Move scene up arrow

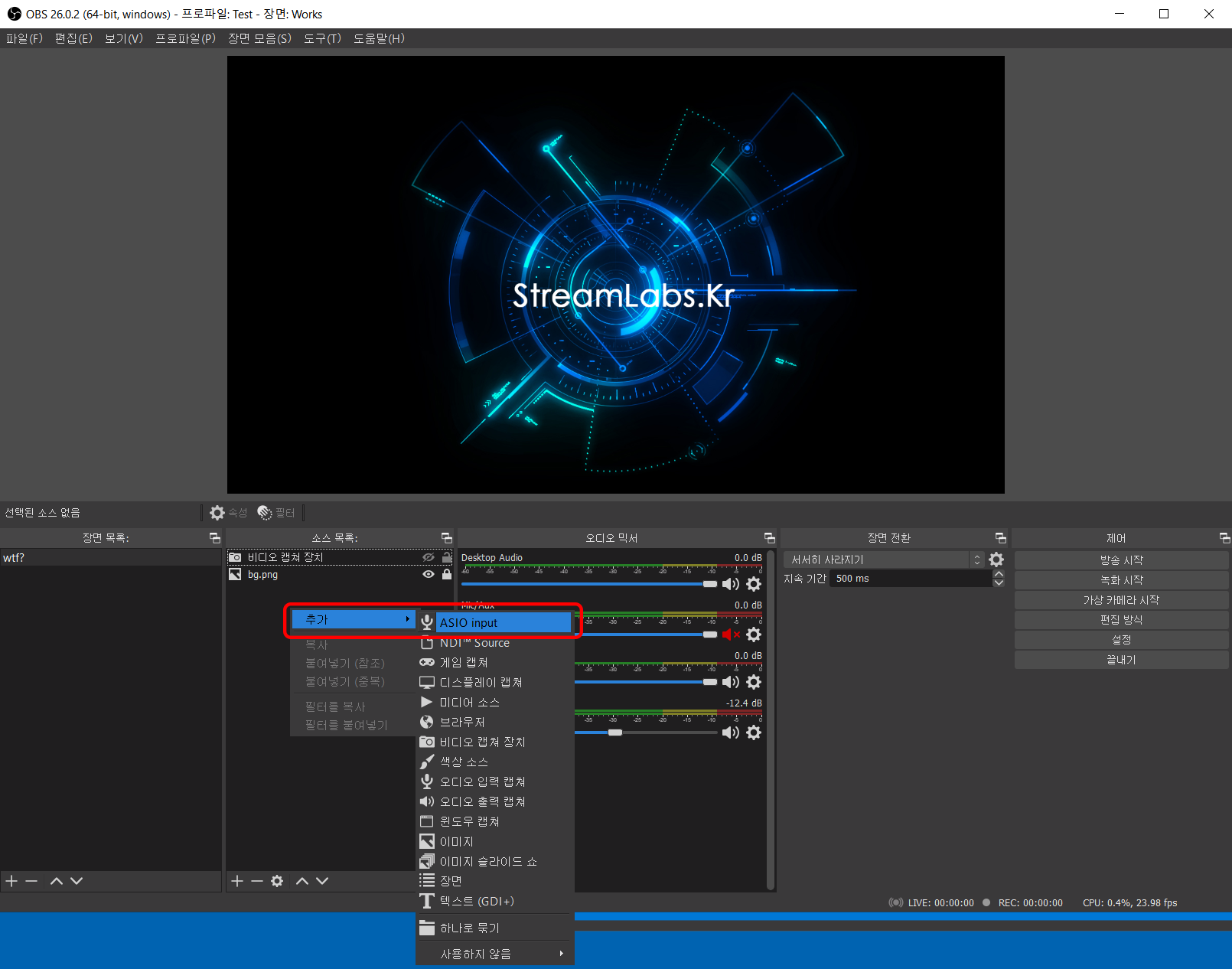point(57,881)
